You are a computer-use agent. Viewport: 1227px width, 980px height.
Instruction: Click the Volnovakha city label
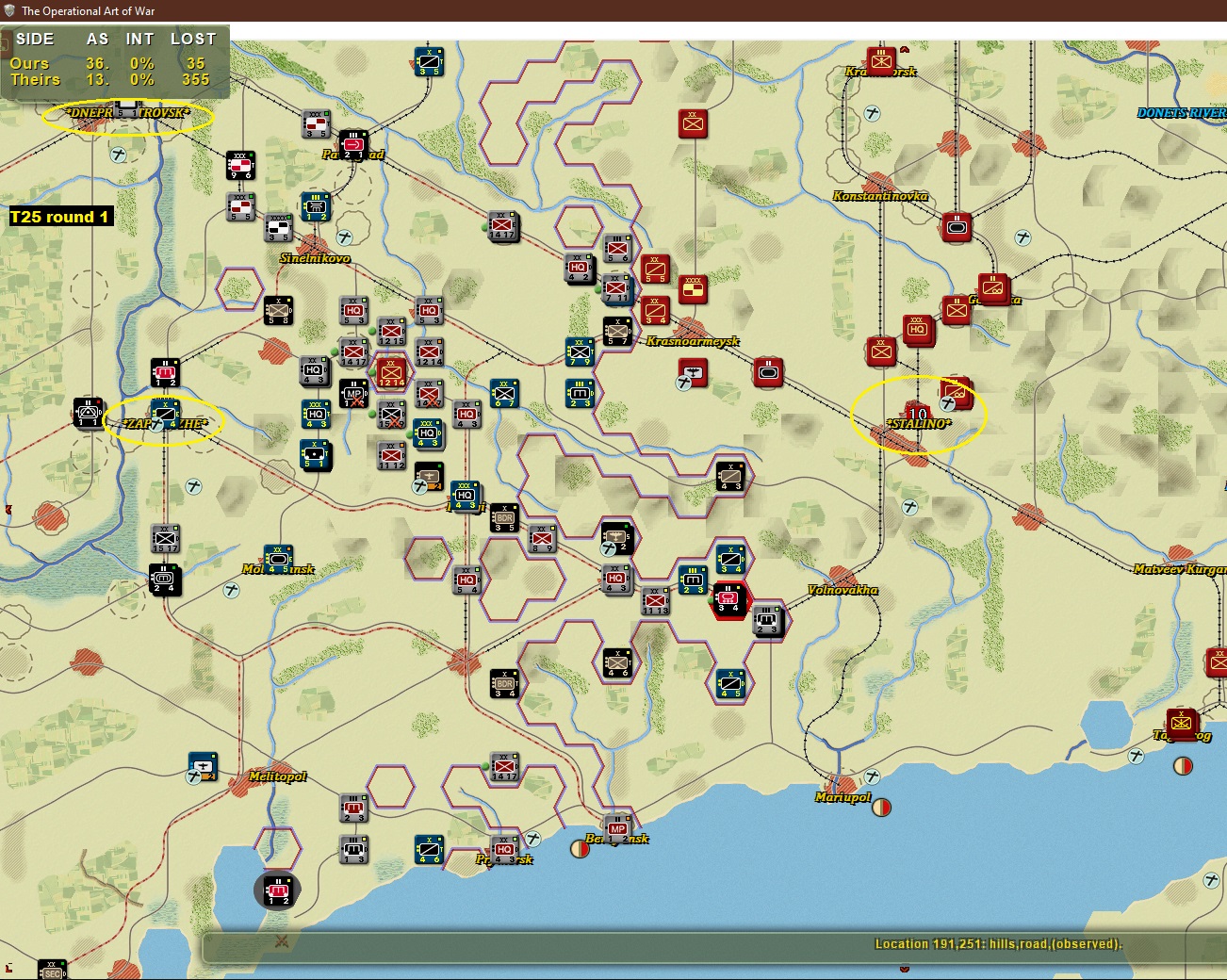click(x=843, y=590)
